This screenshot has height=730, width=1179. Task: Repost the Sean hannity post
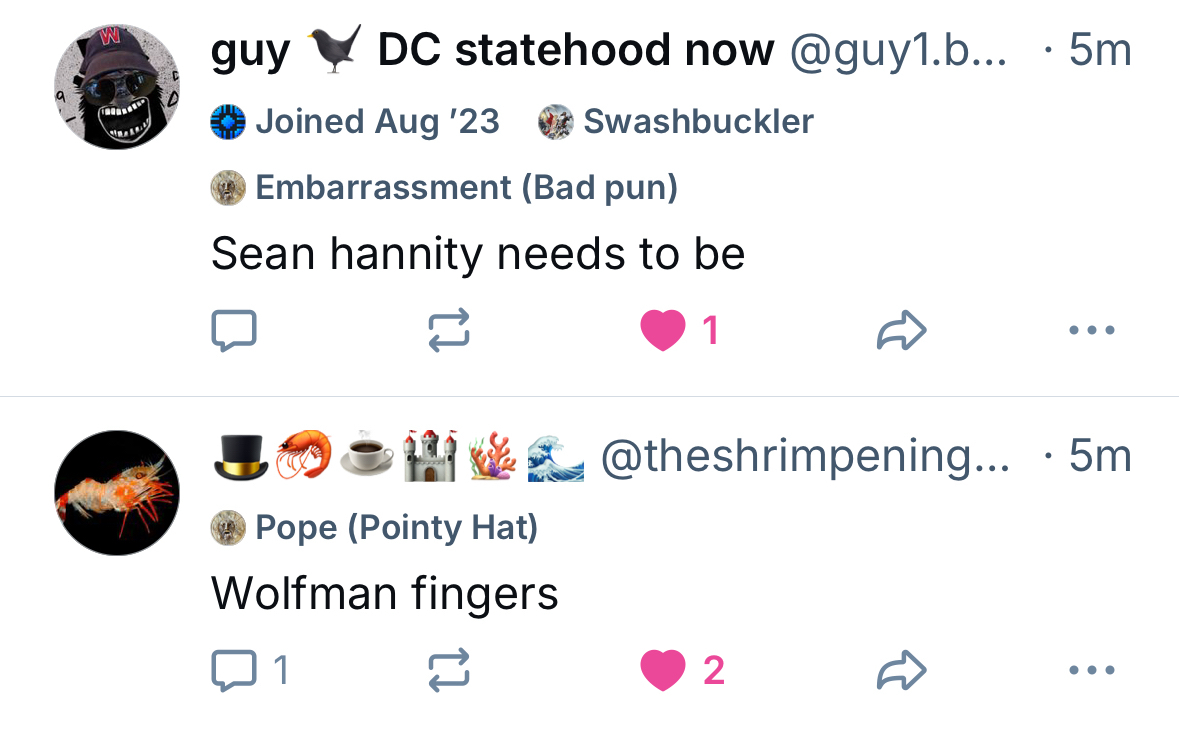point(449,330)
